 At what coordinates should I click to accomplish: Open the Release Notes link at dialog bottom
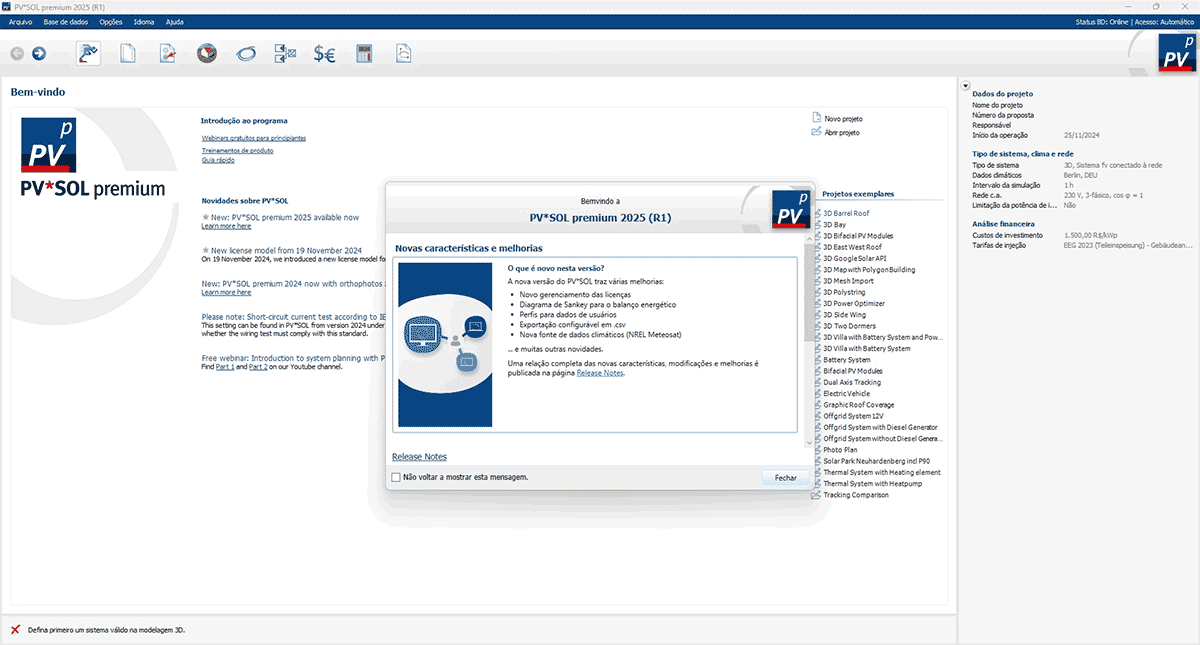point(419,457)
